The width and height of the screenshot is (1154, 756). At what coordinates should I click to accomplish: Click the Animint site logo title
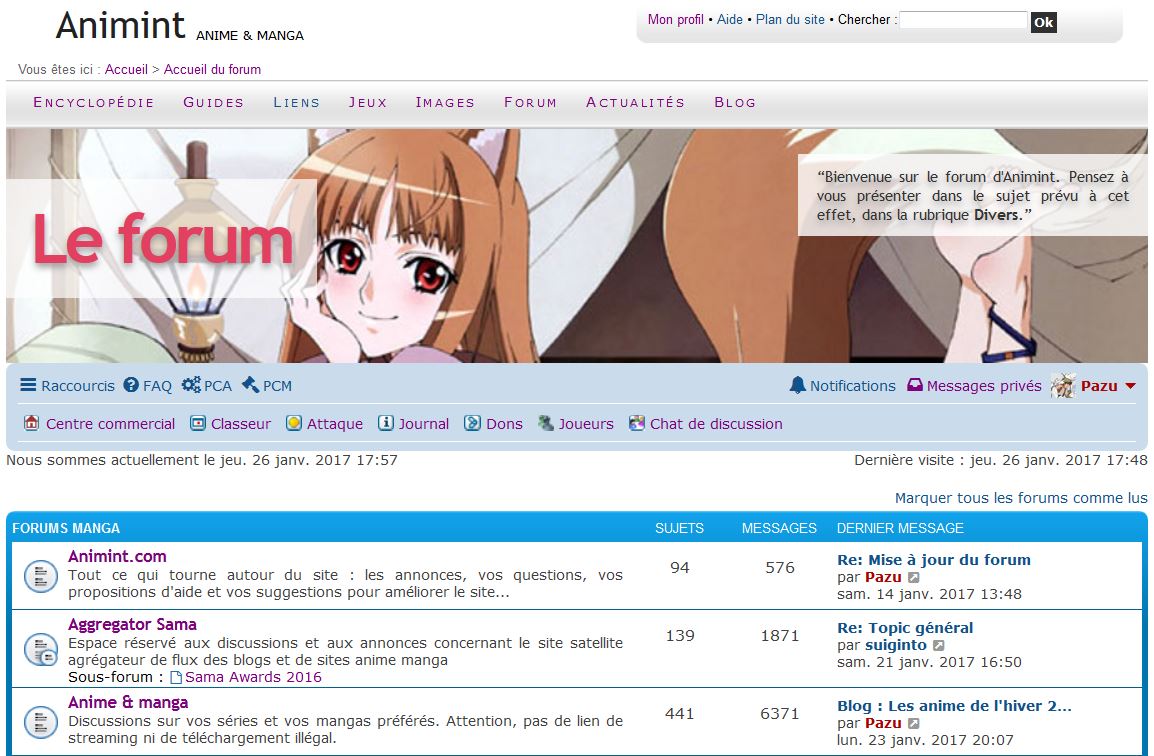click(x=120, y=25)
